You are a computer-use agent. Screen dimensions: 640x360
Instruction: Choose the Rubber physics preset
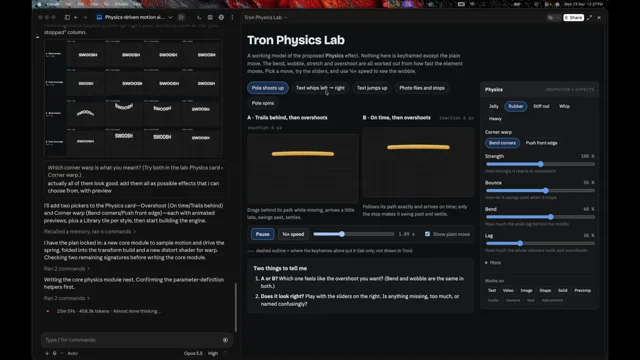click(x=516, y=106)
